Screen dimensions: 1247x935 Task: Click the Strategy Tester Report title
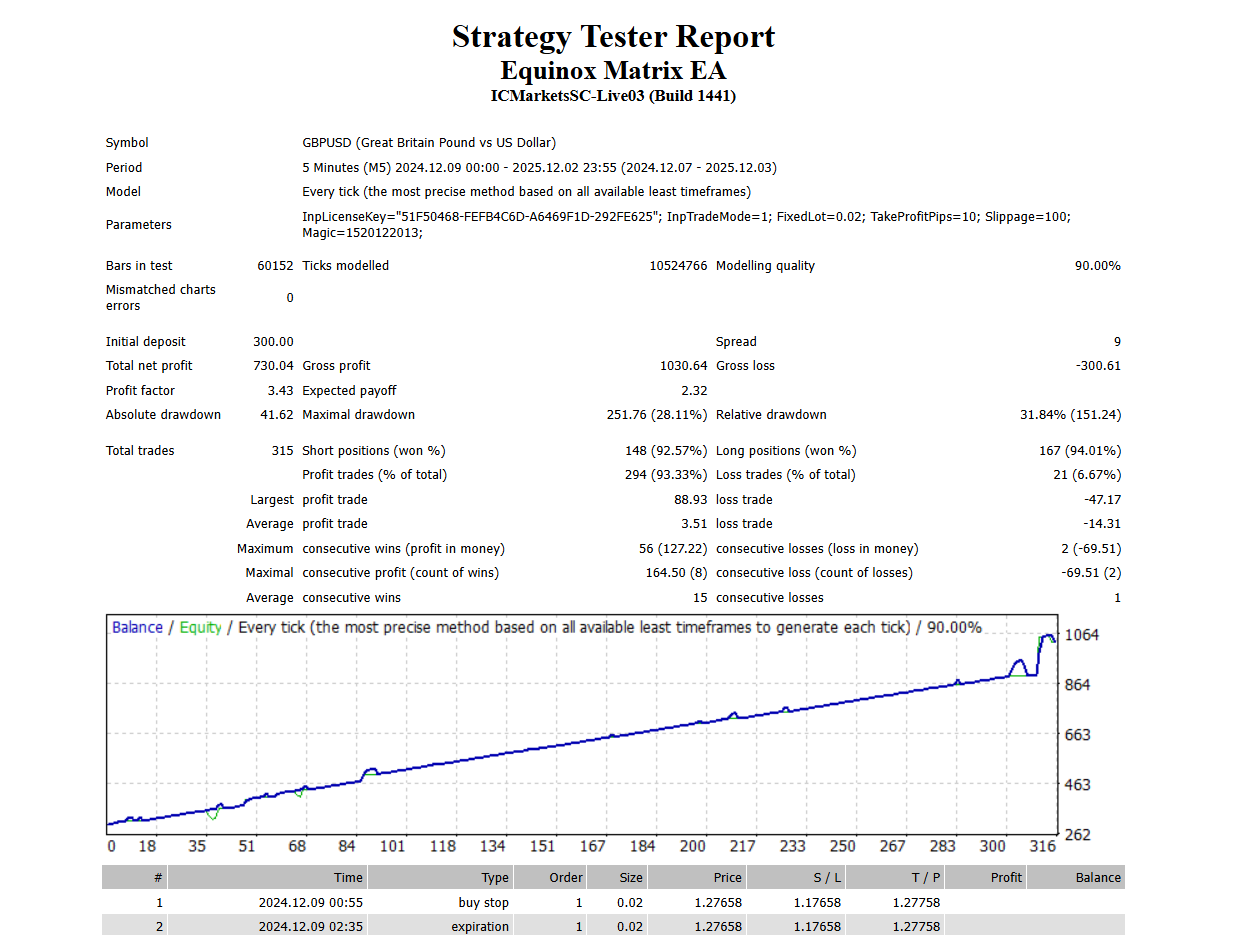(613, 37)
